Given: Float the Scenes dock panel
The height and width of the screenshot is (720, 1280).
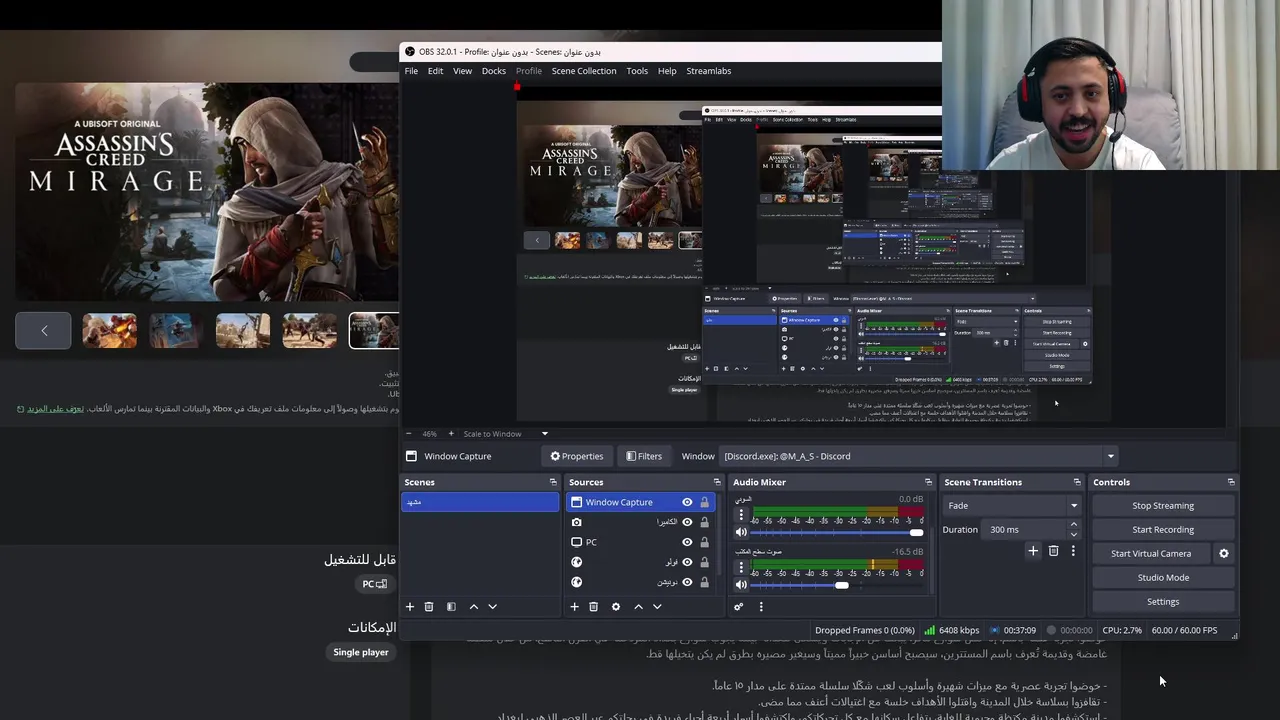Looking at the screenshot, I should 553,482.
